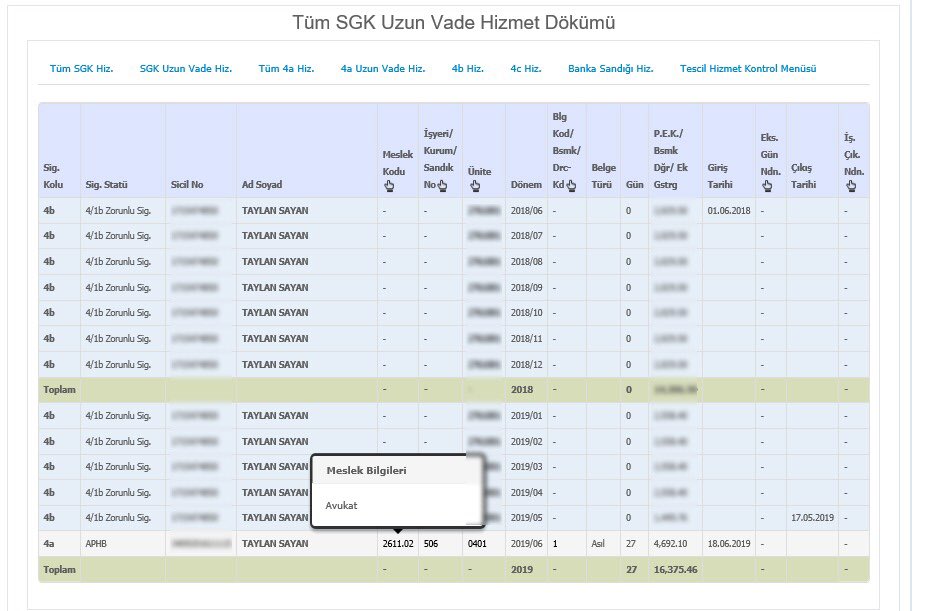Click ünite code 0401 in 4a row
Viewport: 945px width, 611px height.
(x=477, y=544)
